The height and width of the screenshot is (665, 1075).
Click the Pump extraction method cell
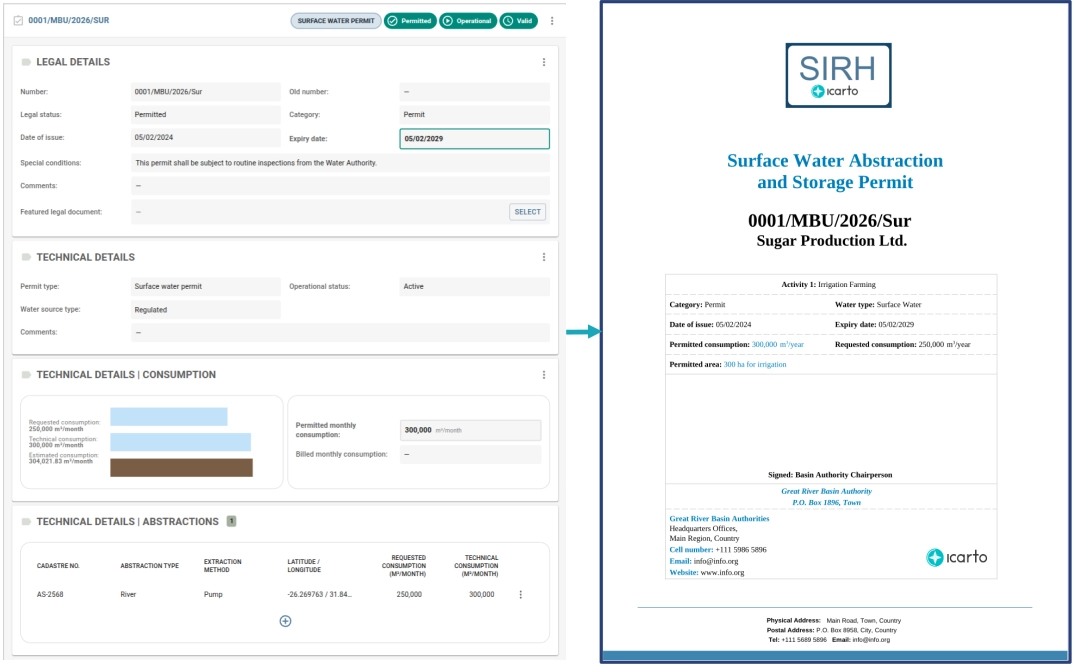click(x=213, y=595)
